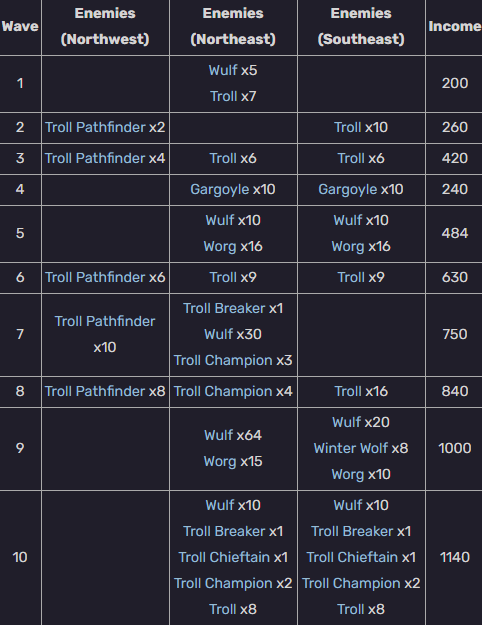This screenshot has width=482, height=625.
Task: Open Troll Champion link in wave 8
Action: (x=223, y=392)
